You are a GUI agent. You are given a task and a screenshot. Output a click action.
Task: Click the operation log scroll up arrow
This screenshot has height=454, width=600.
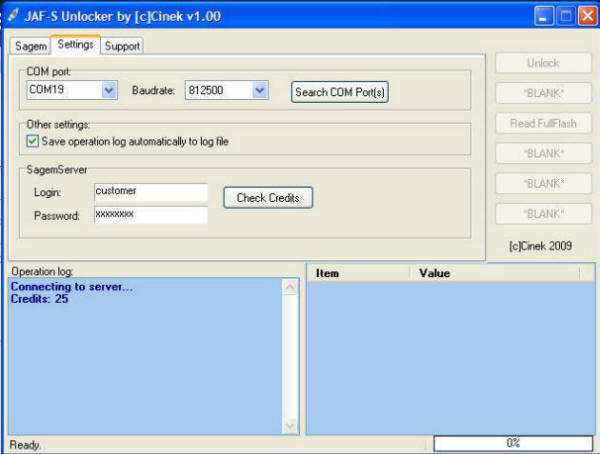(290, 287)
